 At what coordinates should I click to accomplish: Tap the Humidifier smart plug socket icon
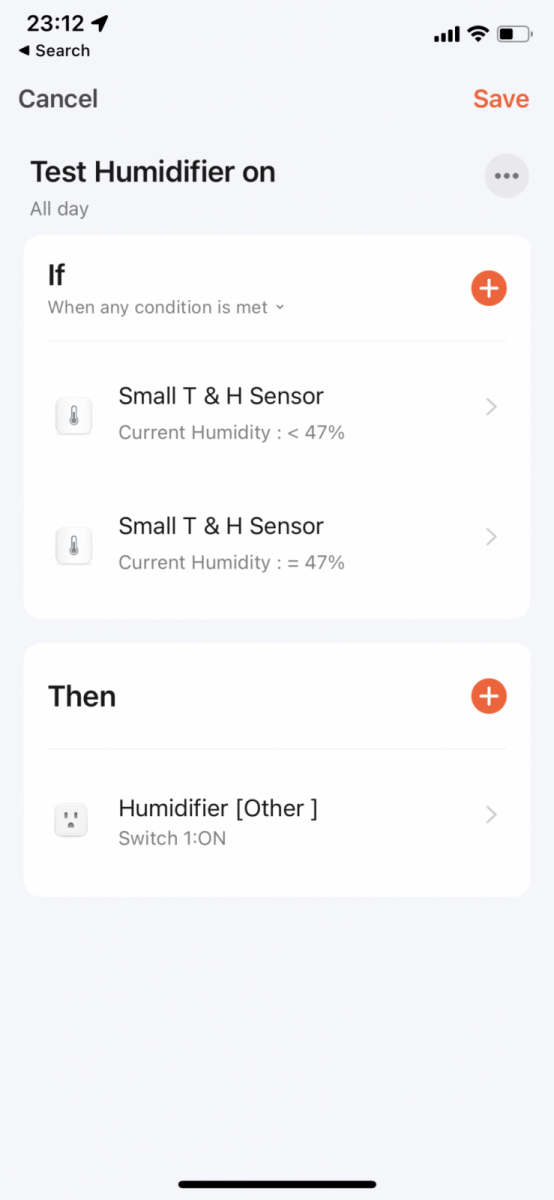pos(71,822)
